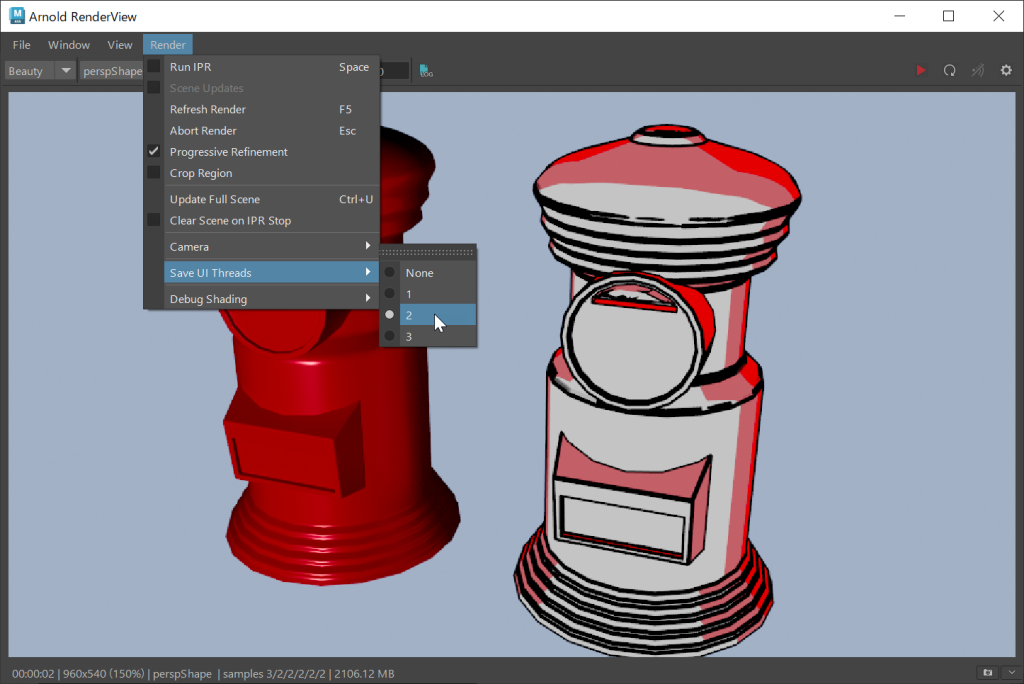This screenshot has height=684, width=1024.
Task: Click the input field beside perspShape dropdown
Action: 394,71
